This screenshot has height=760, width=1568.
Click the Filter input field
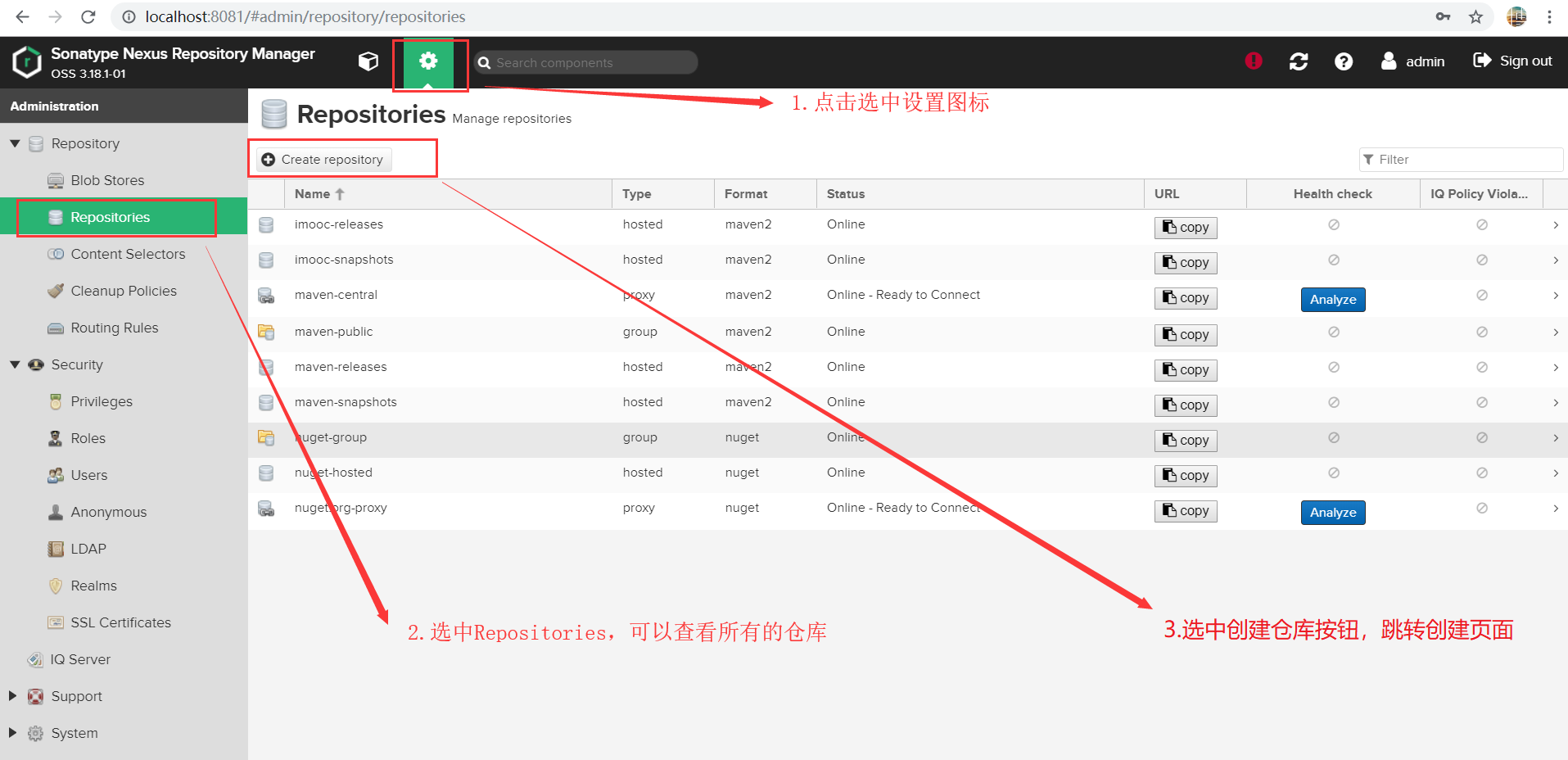coord(1462,160)
